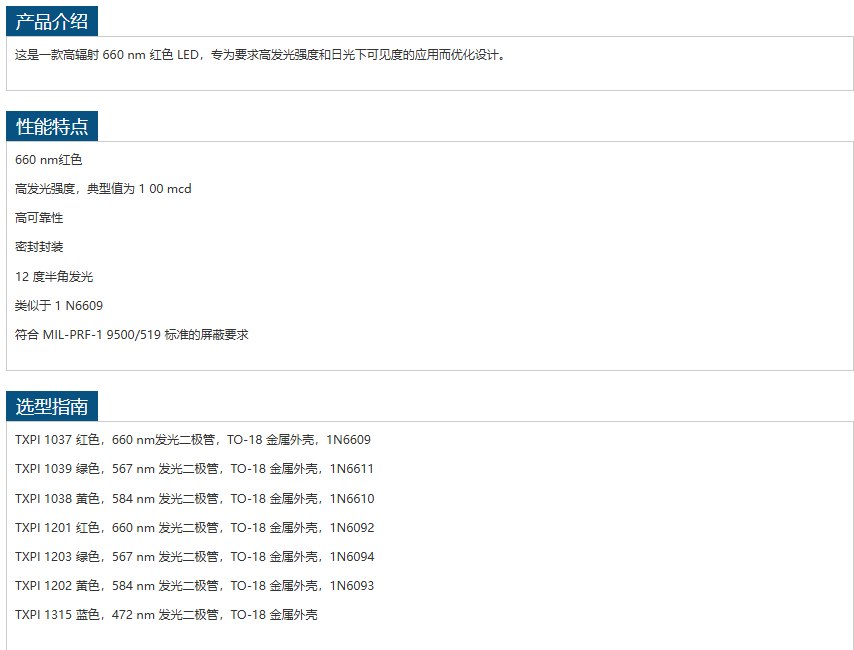This screenshot has width=854, height=650.
Task: Select the TXPI 1203 green LED entry
Action: click(x=194, y=557)
